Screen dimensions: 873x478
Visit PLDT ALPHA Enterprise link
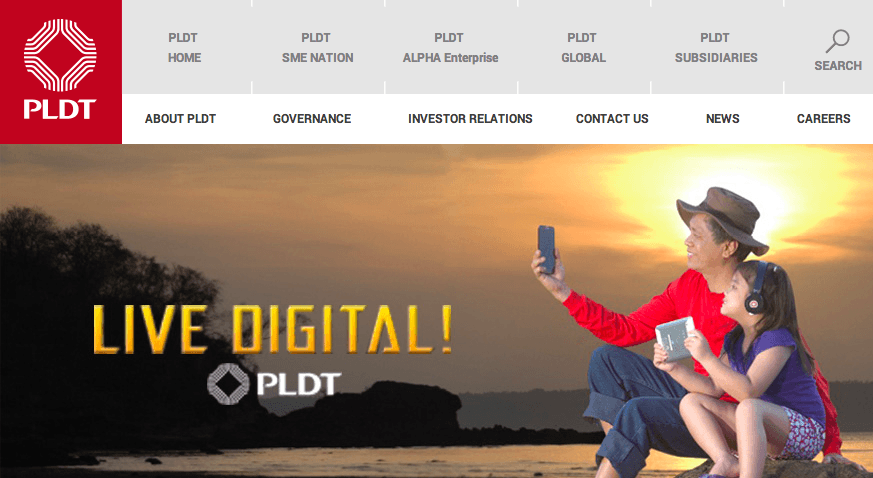450,48
